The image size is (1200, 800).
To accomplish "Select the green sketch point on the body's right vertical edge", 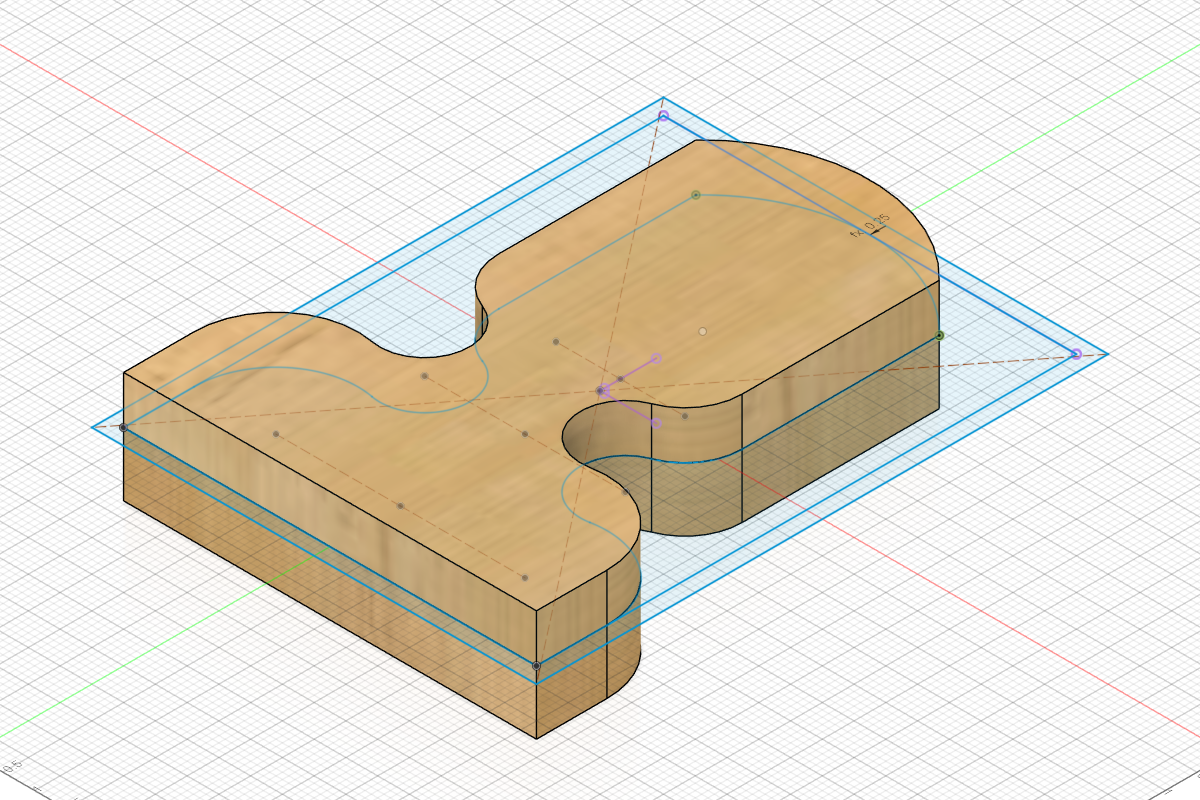I will click(940, 336).
